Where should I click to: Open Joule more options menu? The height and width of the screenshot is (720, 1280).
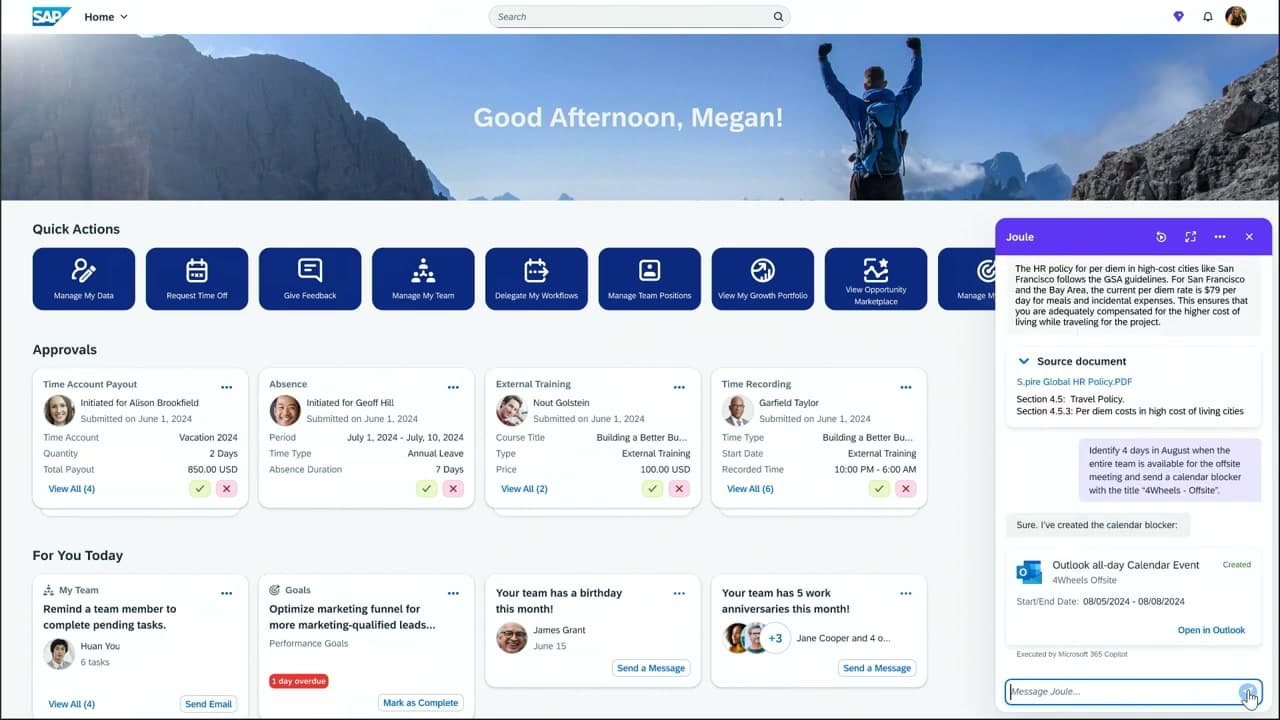click(x=1220, y=237)
